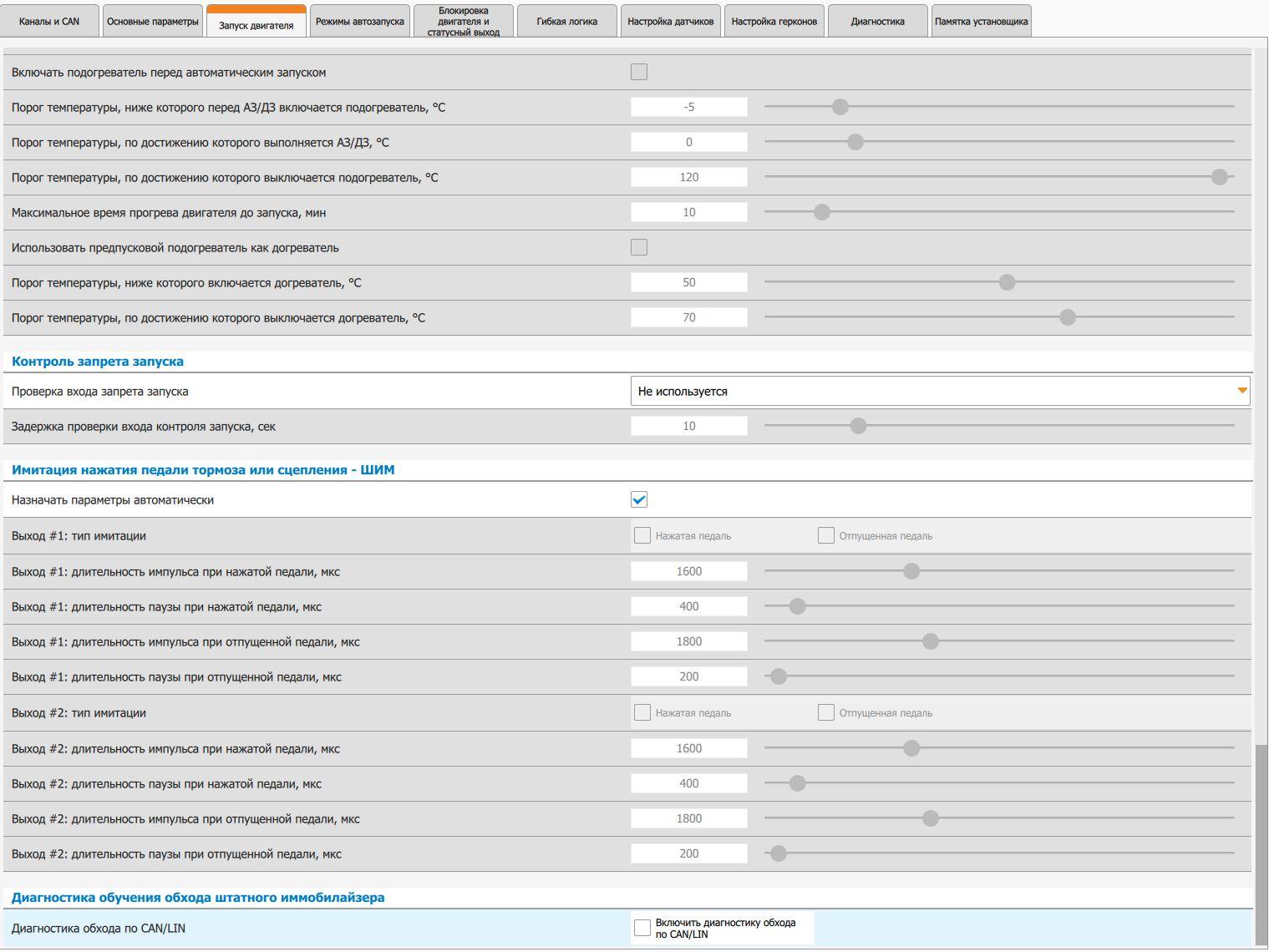Click Диагностика обхода по CAN/LIN row label

click(x=99, y=929)
